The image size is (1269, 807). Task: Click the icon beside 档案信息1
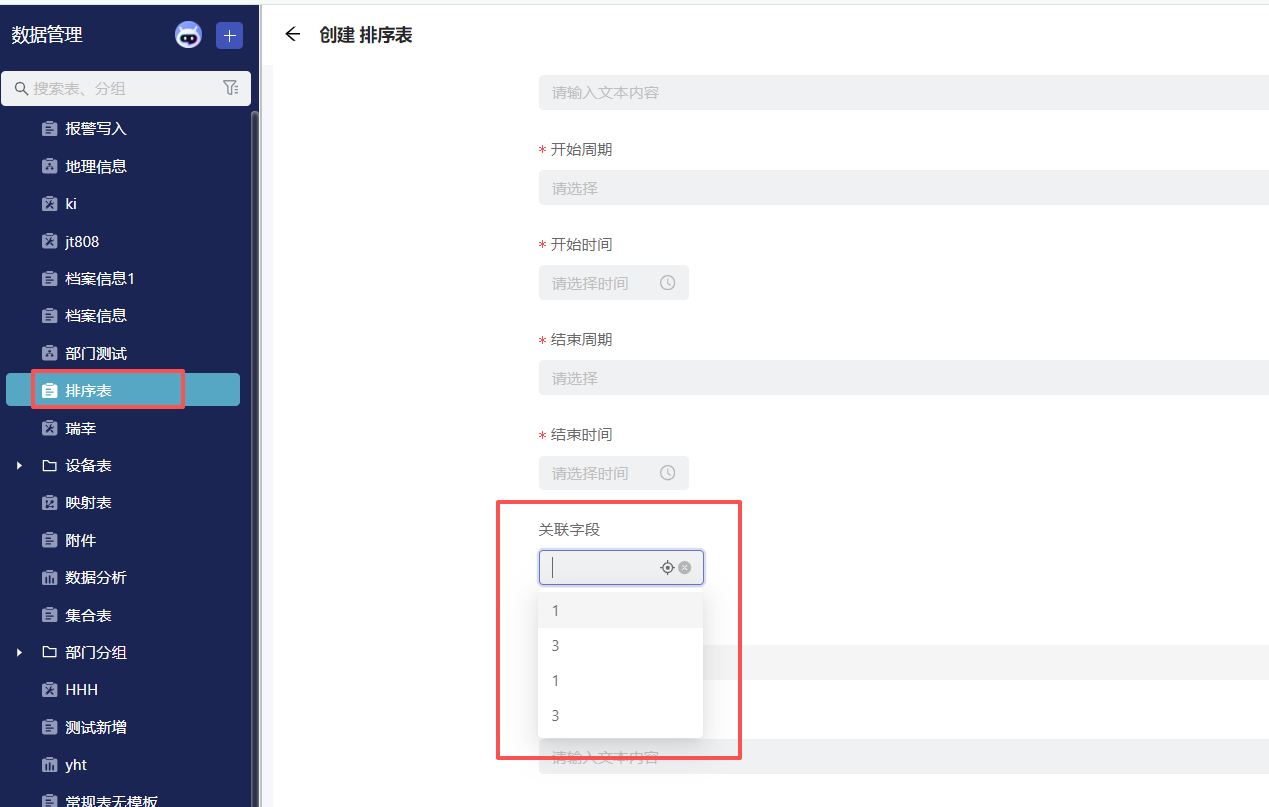[49, 279]
